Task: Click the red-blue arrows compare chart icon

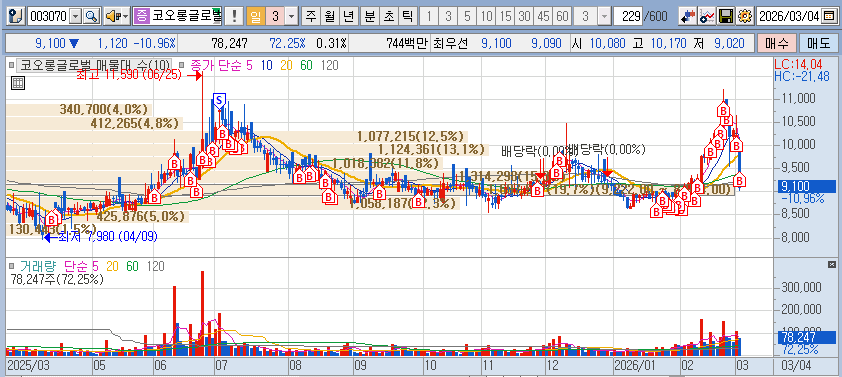Action: point(687,16)
